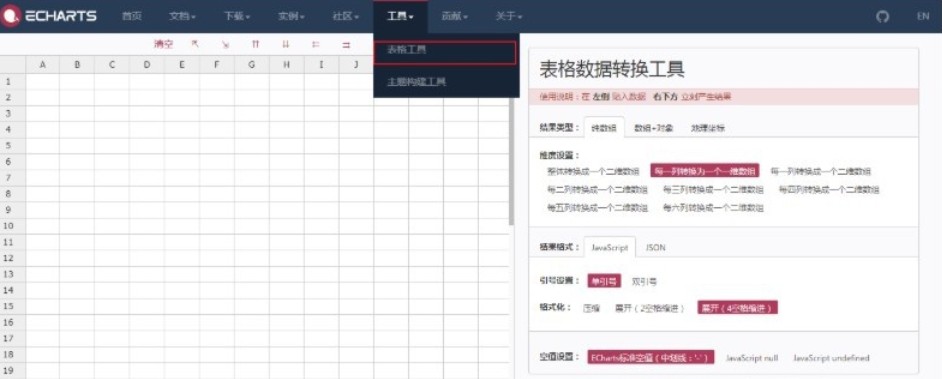Open the GitHub repository icon
This screenshot has width=942, height=379.
[882, 16]
